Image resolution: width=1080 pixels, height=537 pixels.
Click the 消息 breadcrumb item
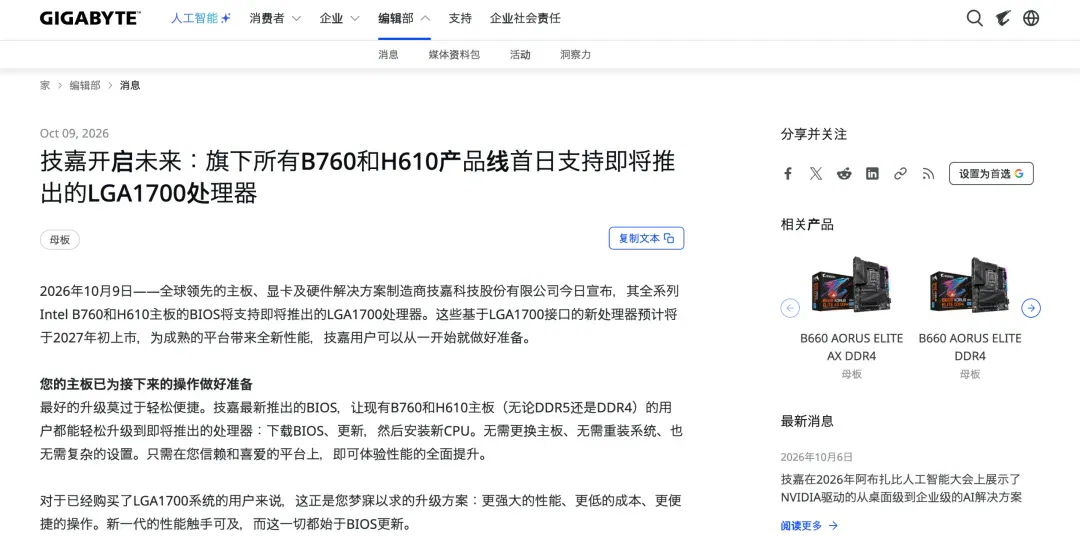[x=130, y=85]
